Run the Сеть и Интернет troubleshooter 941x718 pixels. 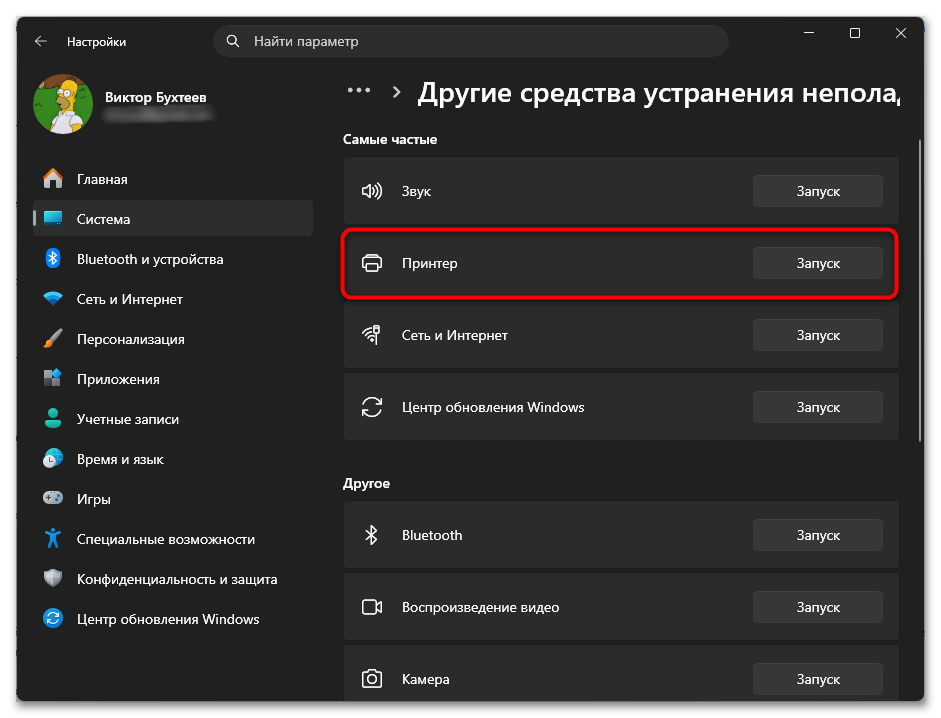coord(817,335)
